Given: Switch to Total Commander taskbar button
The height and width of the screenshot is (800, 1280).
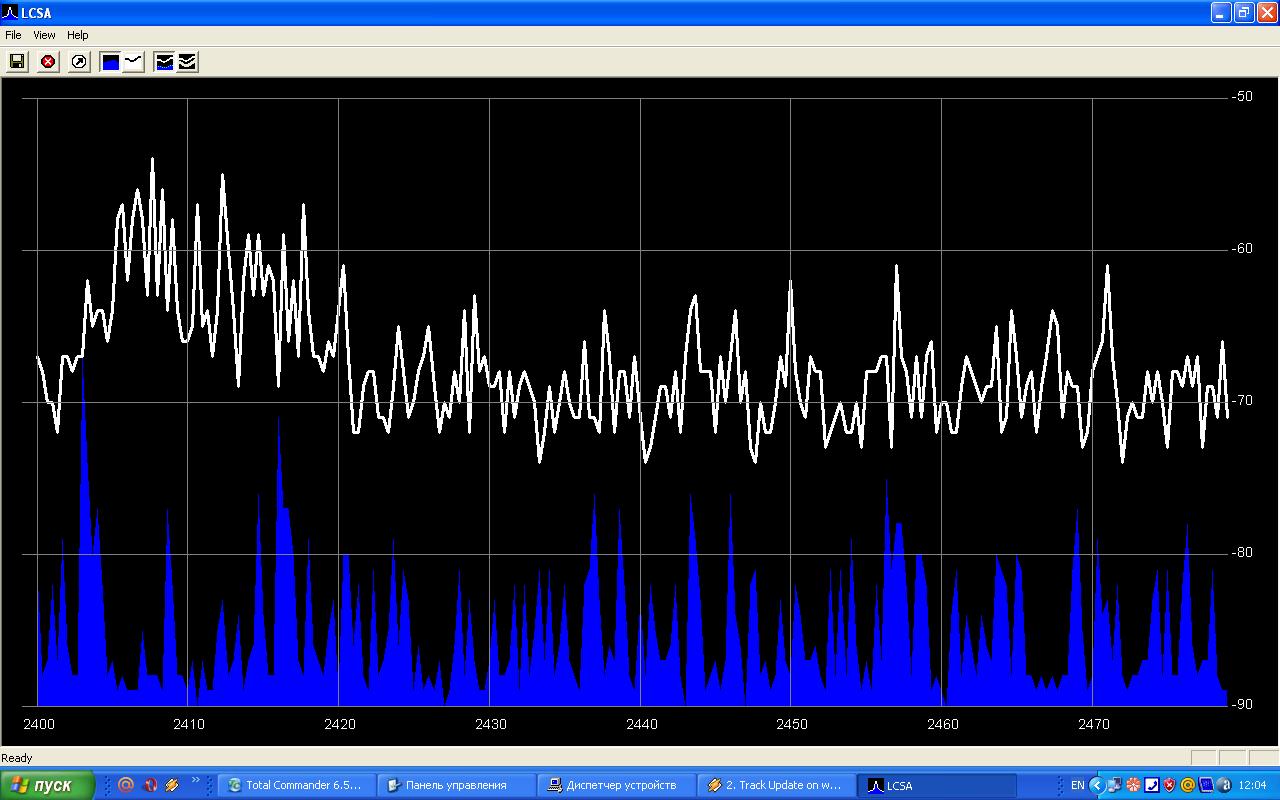Looking at the screenshot, I should (296, 785).
